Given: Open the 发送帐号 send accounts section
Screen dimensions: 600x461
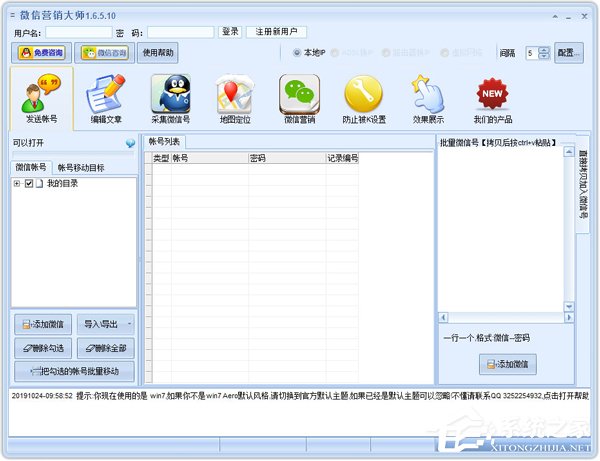Looking at the screenshot, I should click(41, 99).
